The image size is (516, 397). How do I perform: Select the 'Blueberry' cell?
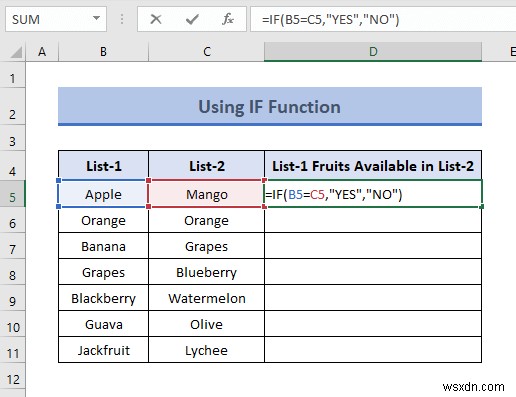[x=207, y=272]
